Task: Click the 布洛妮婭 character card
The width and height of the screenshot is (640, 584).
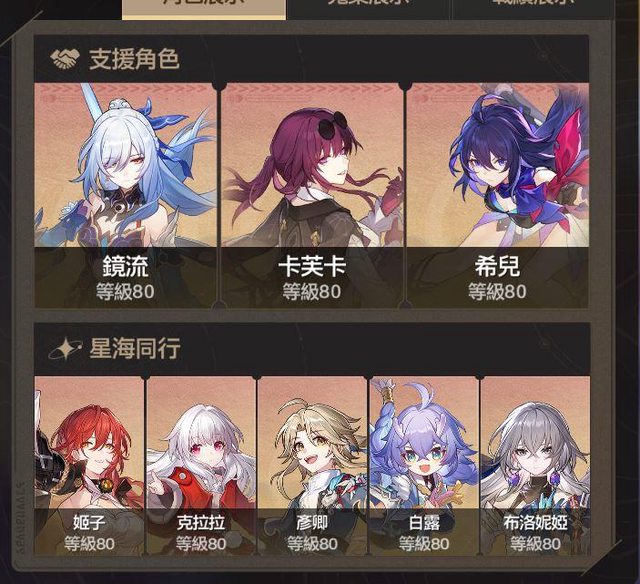Action: pos(535,466)
